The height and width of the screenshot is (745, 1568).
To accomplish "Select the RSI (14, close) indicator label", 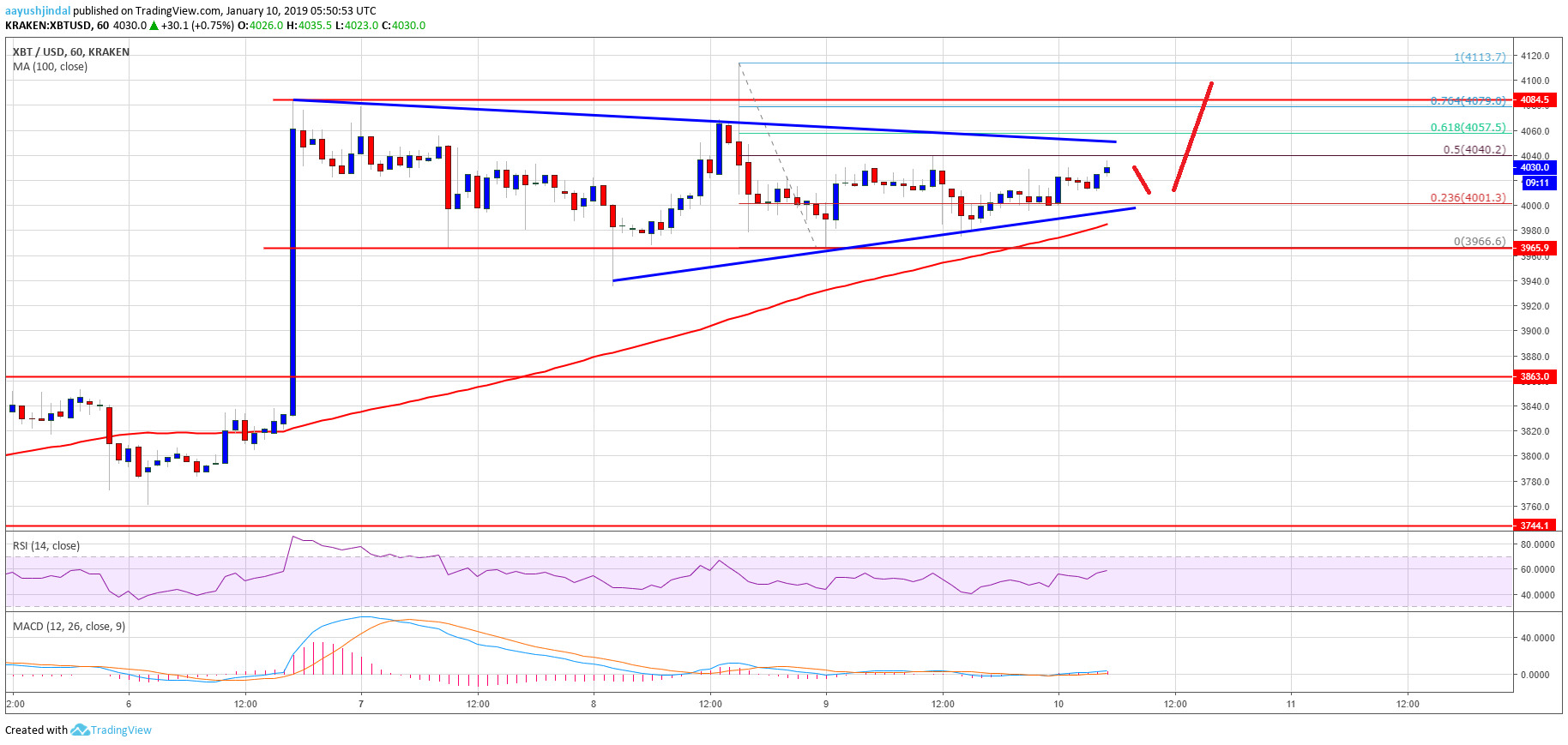I will [46, 546].
